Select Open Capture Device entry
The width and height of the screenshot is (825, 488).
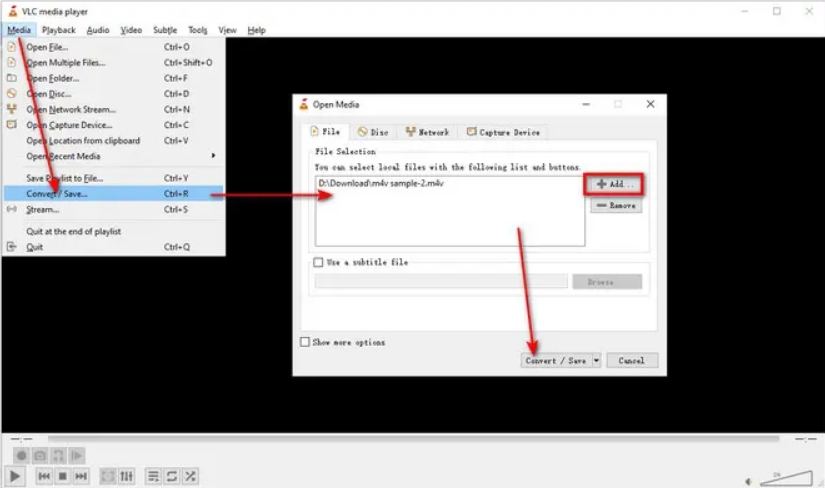coord(114,125)
